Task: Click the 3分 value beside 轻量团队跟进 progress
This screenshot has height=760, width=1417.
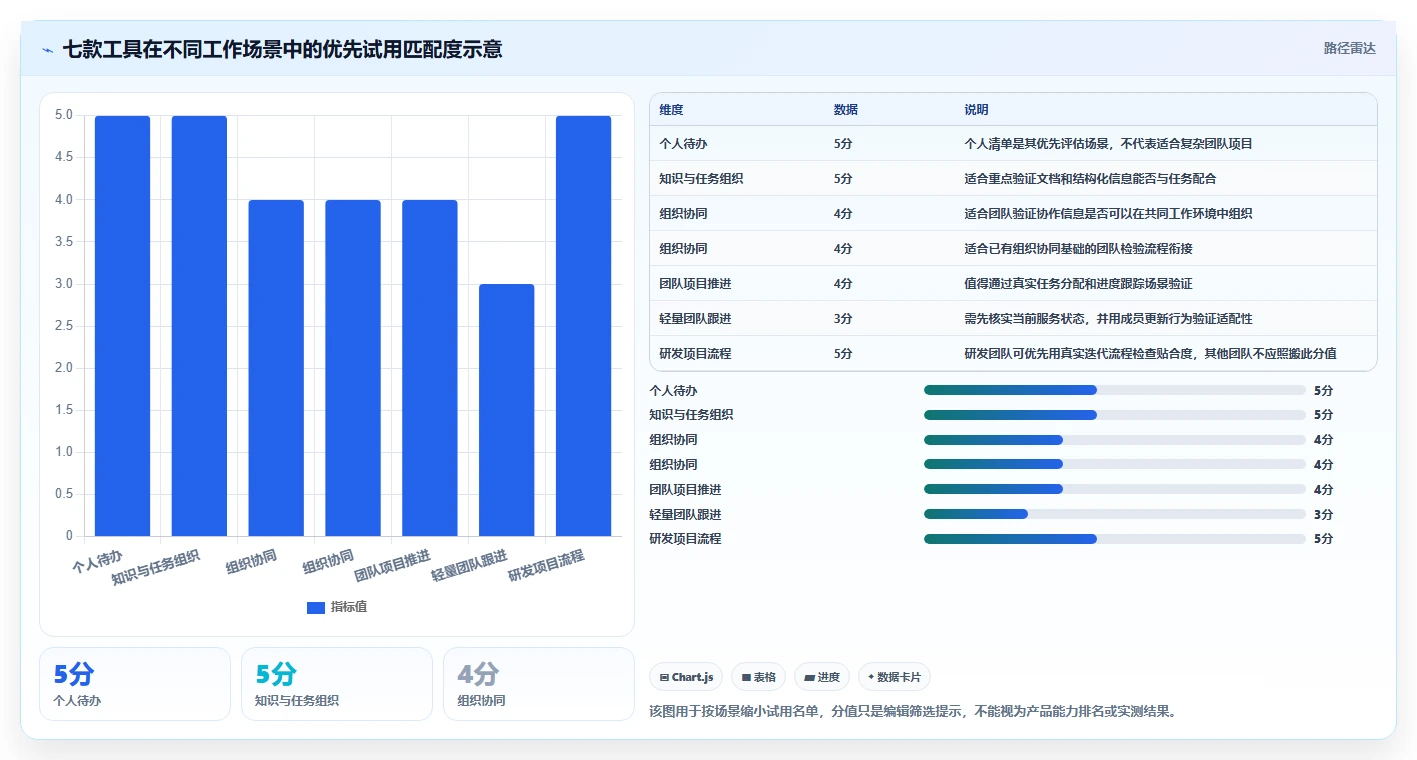Action: click(1323, 515)
